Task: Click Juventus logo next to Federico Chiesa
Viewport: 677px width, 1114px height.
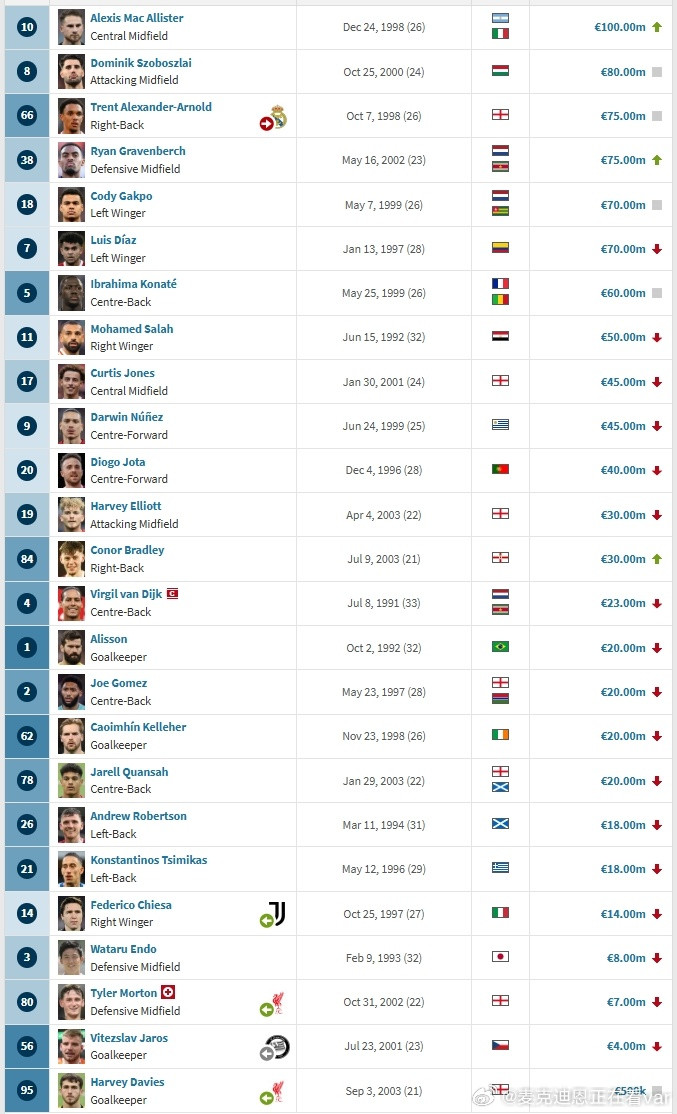Action: (278, 913)
